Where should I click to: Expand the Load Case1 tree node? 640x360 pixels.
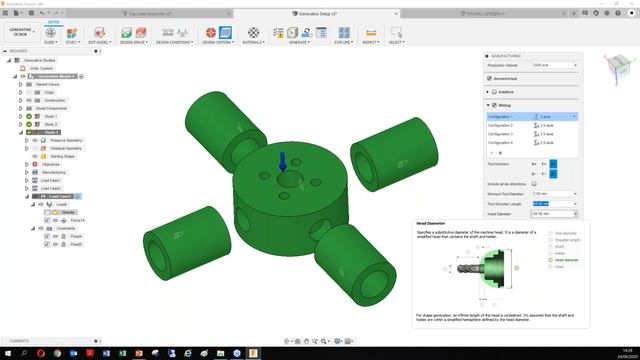point(27,180)
